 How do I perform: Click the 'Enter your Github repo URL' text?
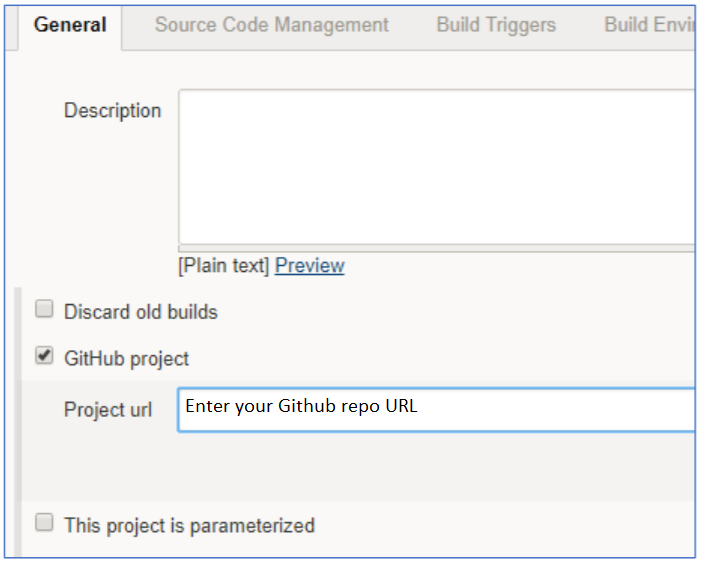[x=301, y=406]
